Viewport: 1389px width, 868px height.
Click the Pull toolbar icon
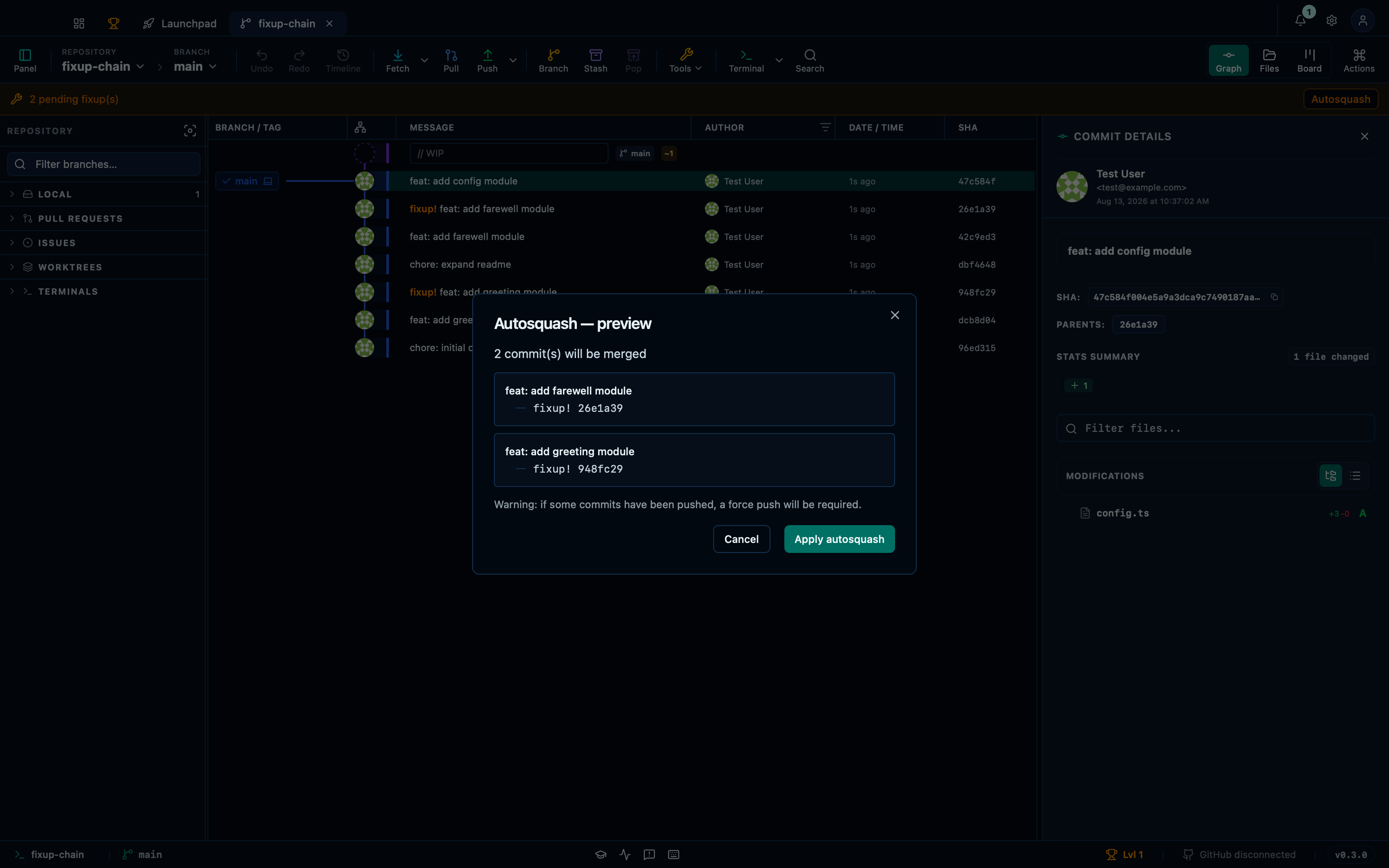451,60
